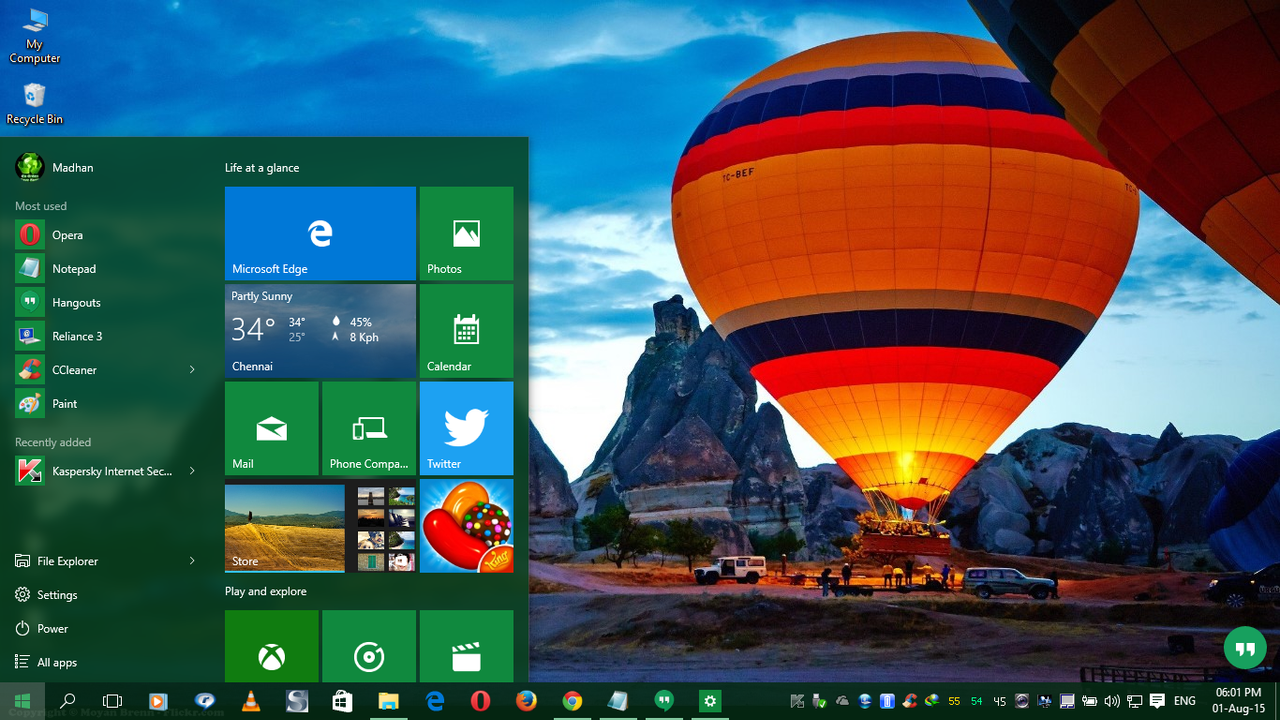Open the Microsoft Edge tile
1280x720 pixels.
pos(320,233)
